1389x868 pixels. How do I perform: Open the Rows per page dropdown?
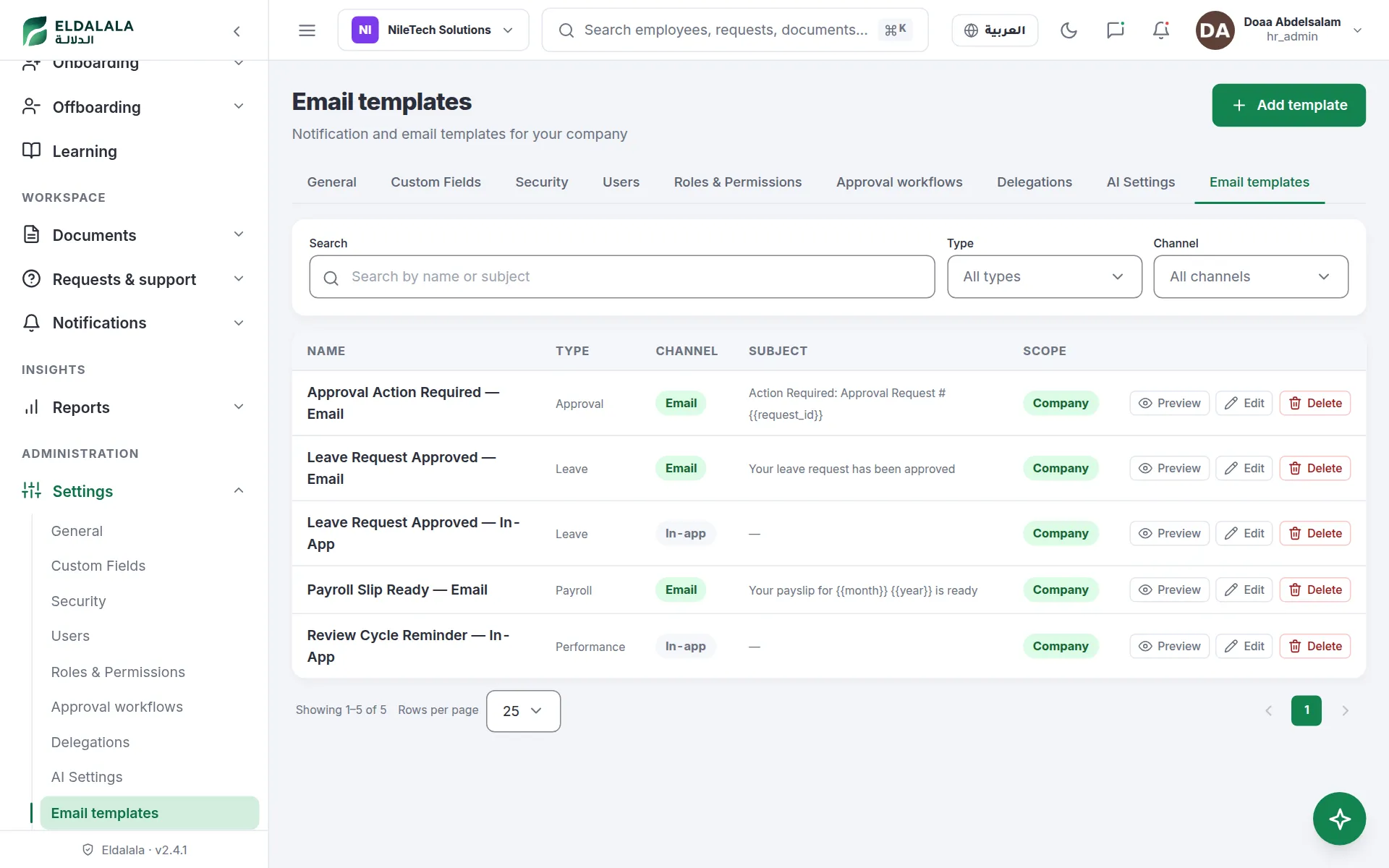tap(523, 711)
